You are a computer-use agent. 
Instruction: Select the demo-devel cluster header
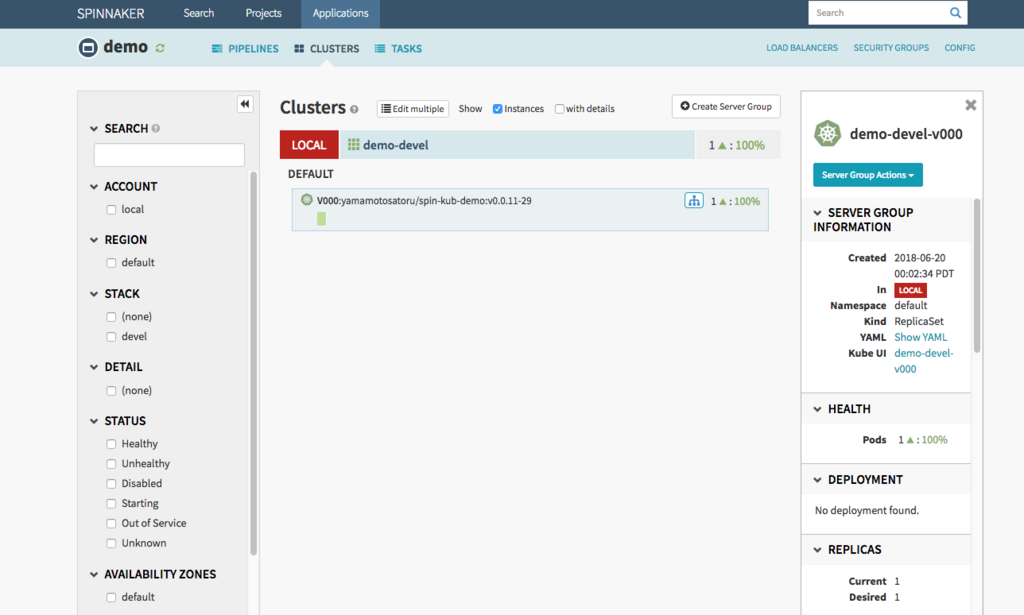coord(517,145)
